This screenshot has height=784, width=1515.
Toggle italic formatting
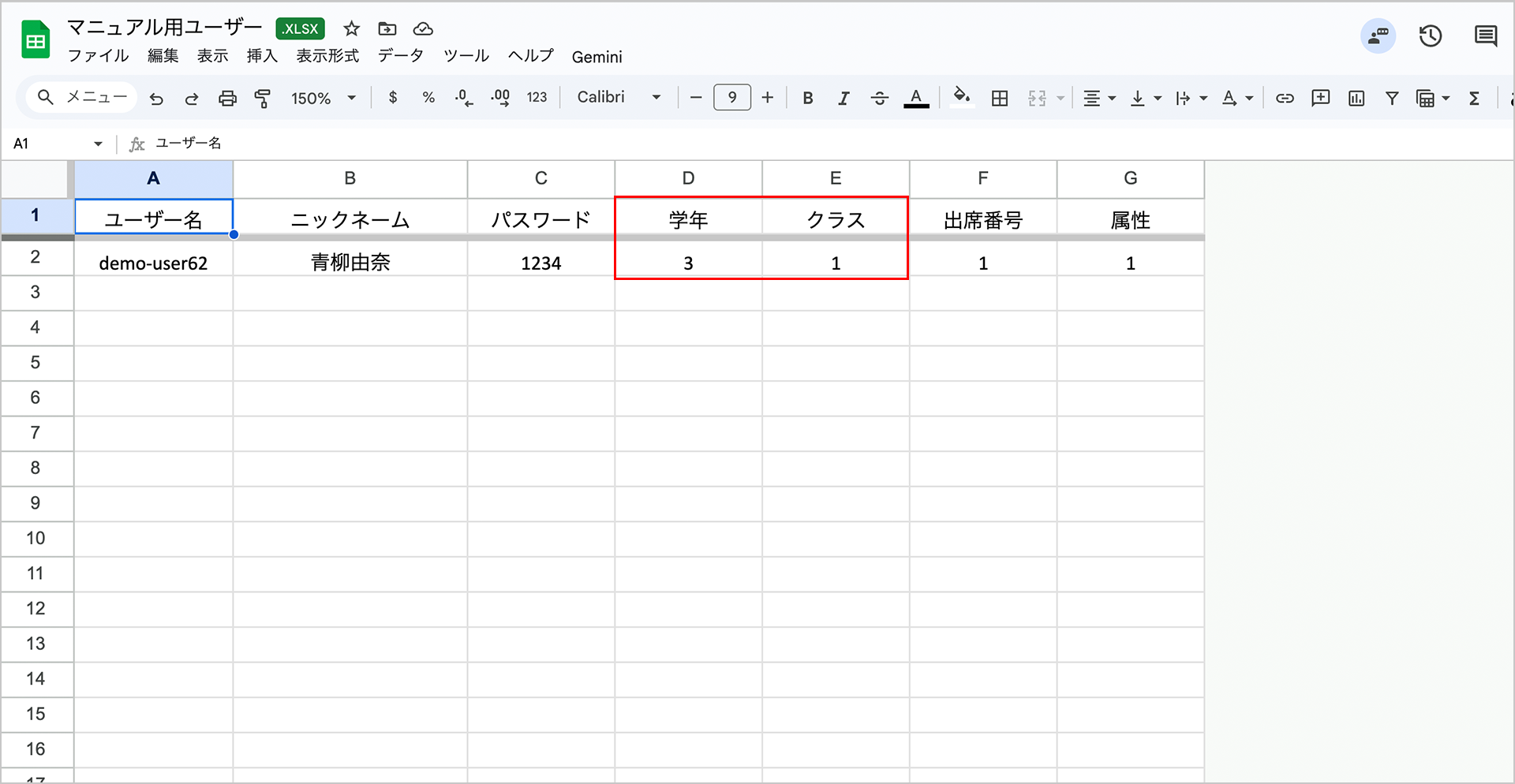pos(844,99)
